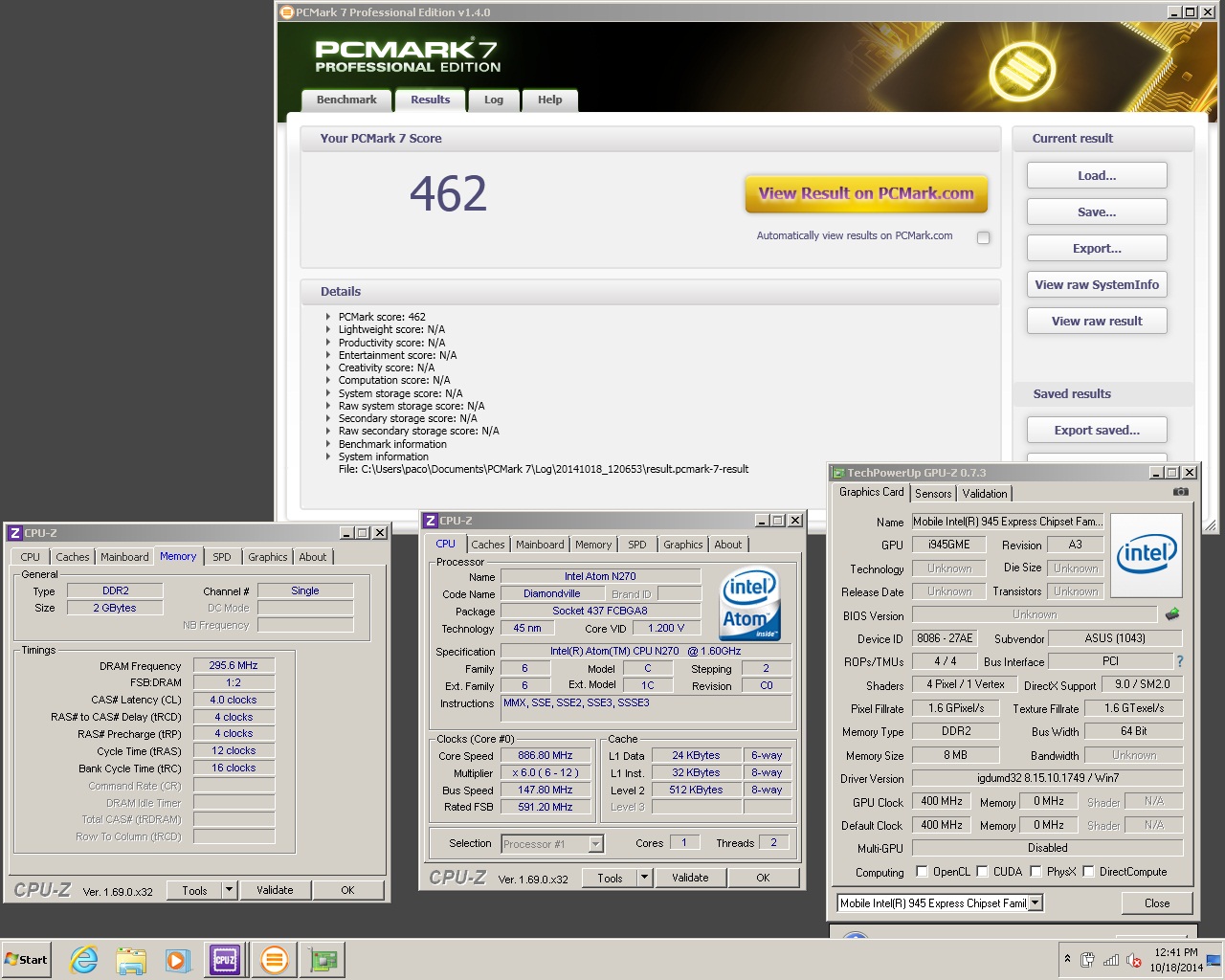Screen dimensions: 1225x980
Task: Take GPU-Z screenshot via camera icon
Action: 1181,492
